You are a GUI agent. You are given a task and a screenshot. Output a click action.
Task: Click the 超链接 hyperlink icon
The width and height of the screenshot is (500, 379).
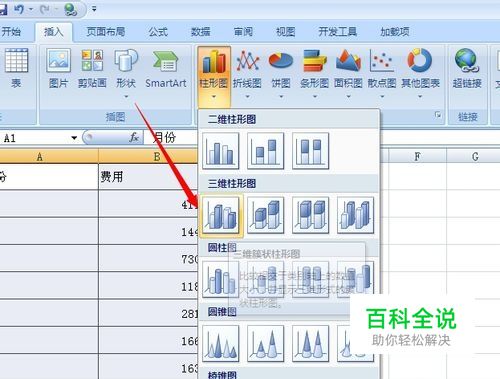tap(467, 69)
